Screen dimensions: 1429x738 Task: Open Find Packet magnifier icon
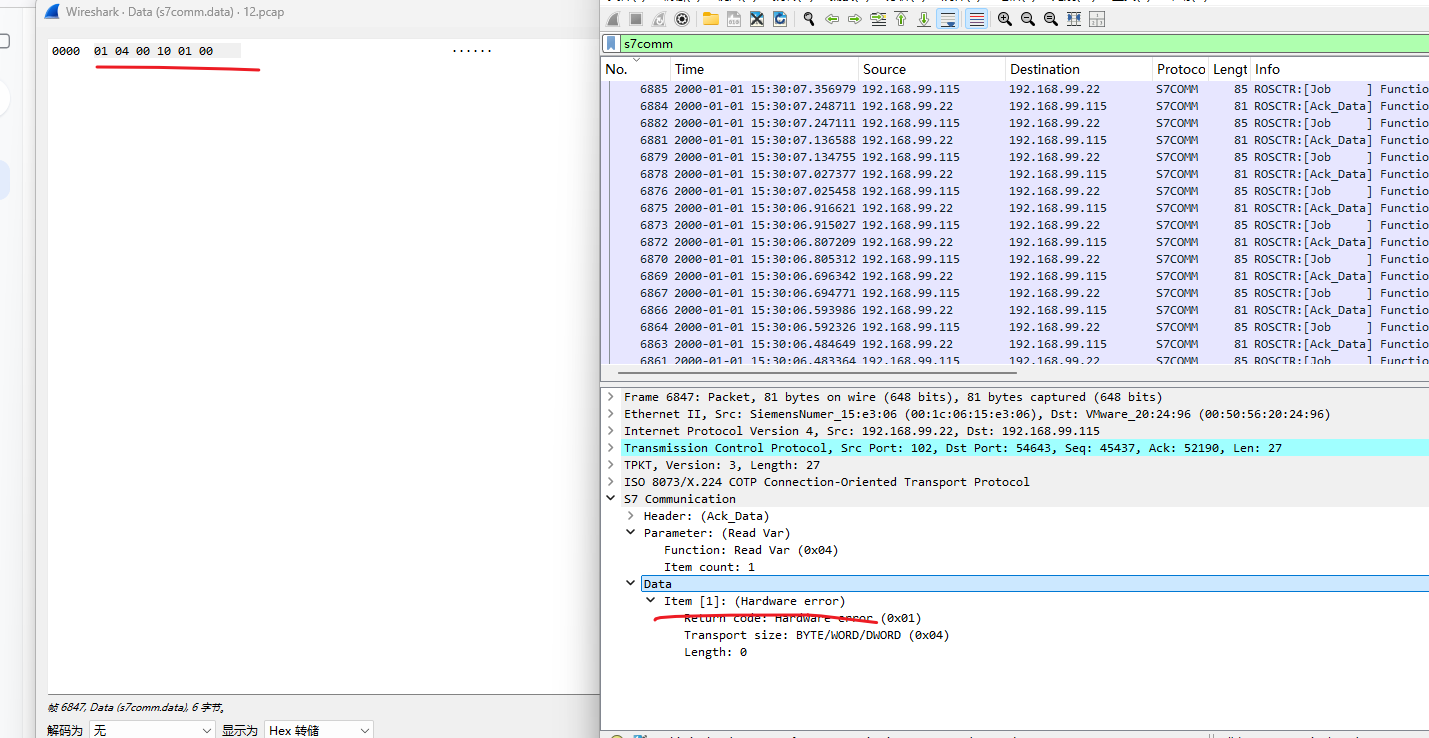tap(809, 19)
